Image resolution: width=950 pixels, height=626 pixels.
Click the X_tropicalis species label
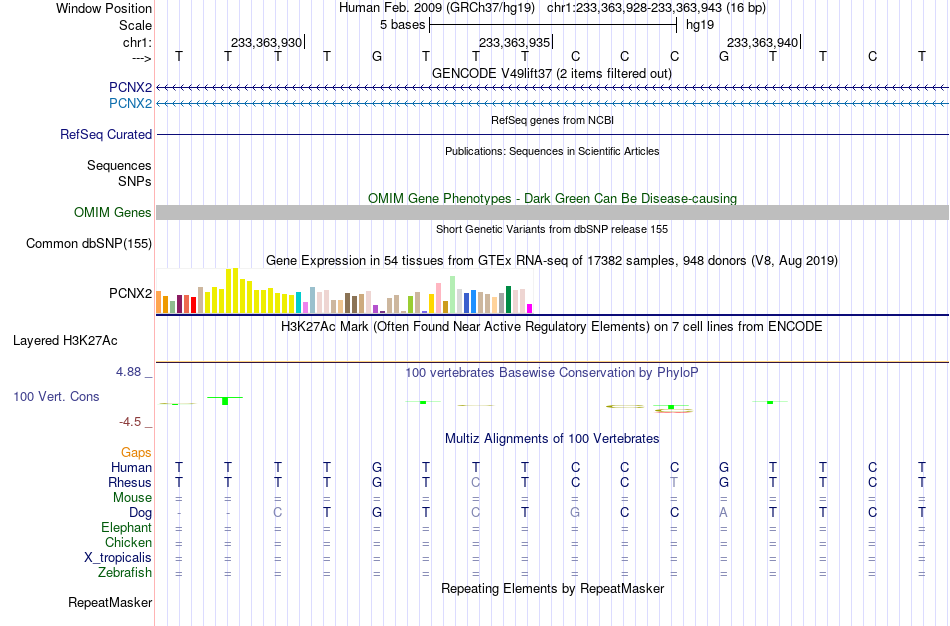tap(118, 558)
